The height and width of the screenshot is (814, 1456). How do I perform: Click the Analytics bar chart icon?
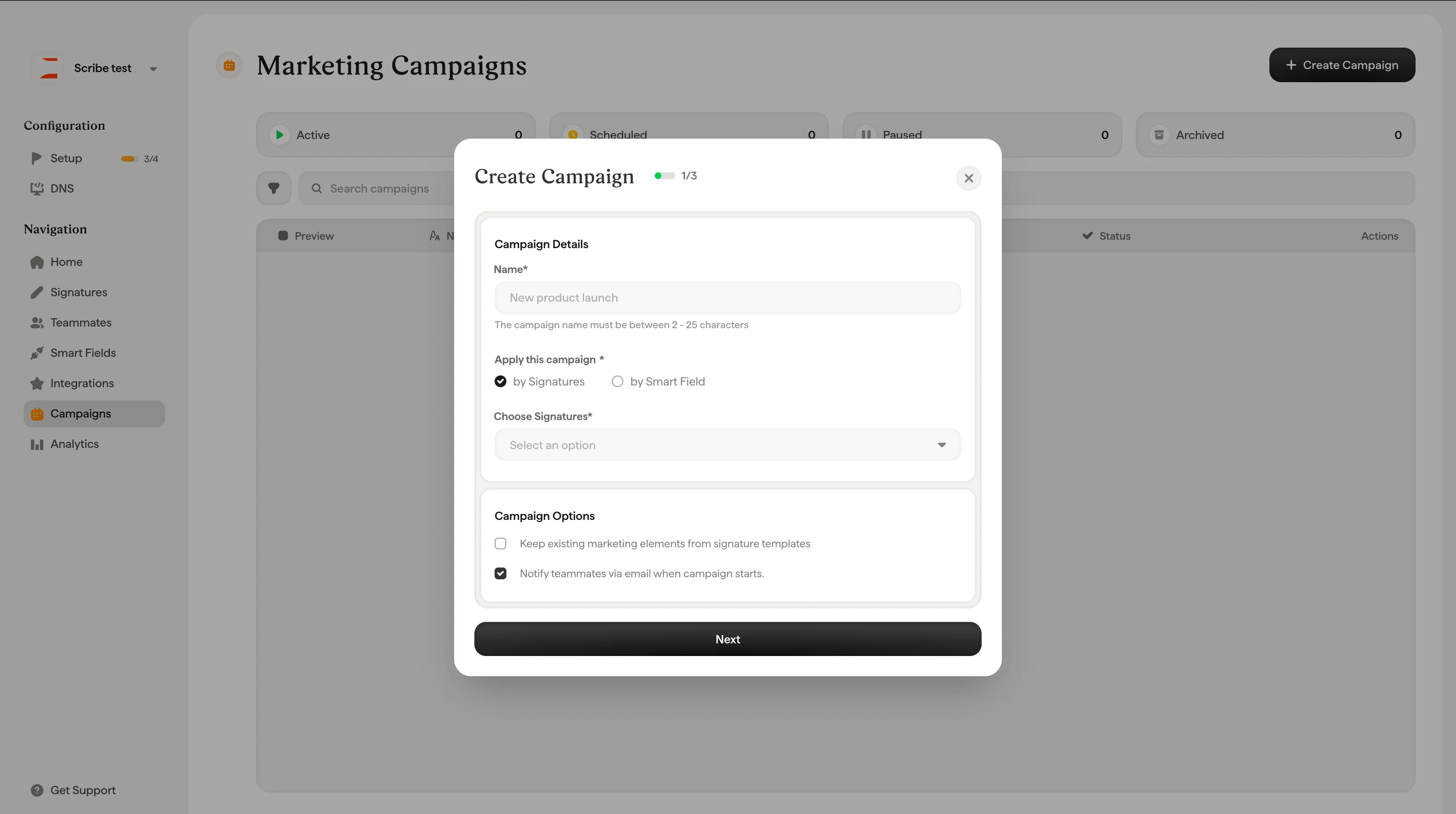pos(37,444)
